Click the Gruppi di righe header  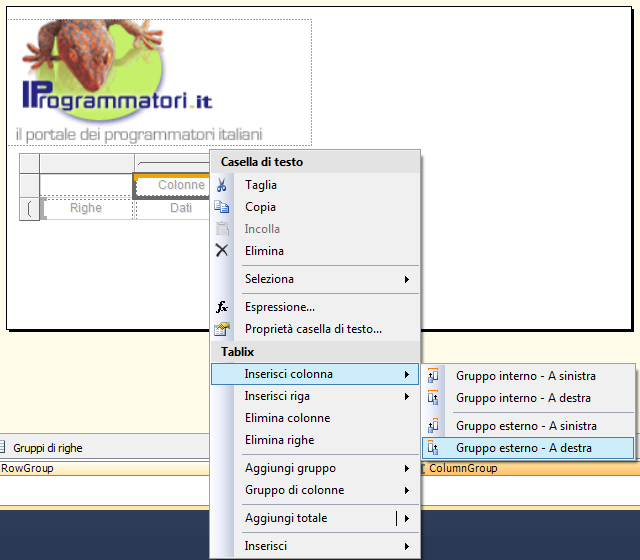pyautogui.click(x=48, y=448)
